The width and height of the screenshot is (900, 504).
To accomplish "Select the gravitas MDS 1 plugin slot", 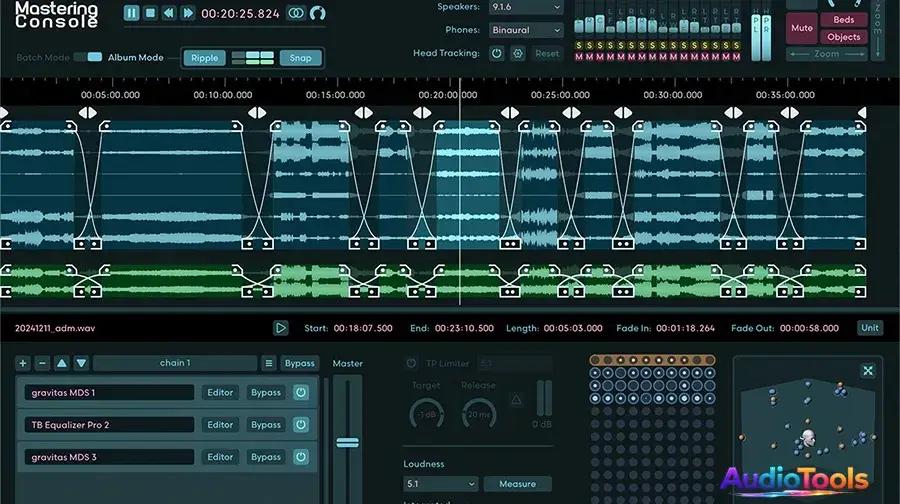I will pyautogui.click(x=109, y=393).
